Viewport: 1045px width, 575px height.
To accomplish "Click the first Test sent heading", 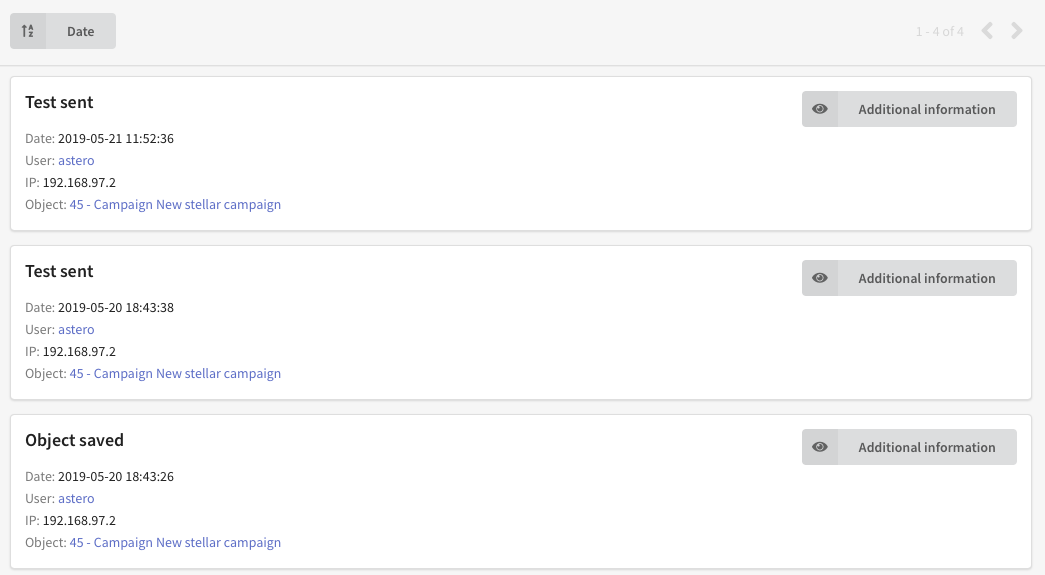I will pyautogui.click(x=59, y=102).
